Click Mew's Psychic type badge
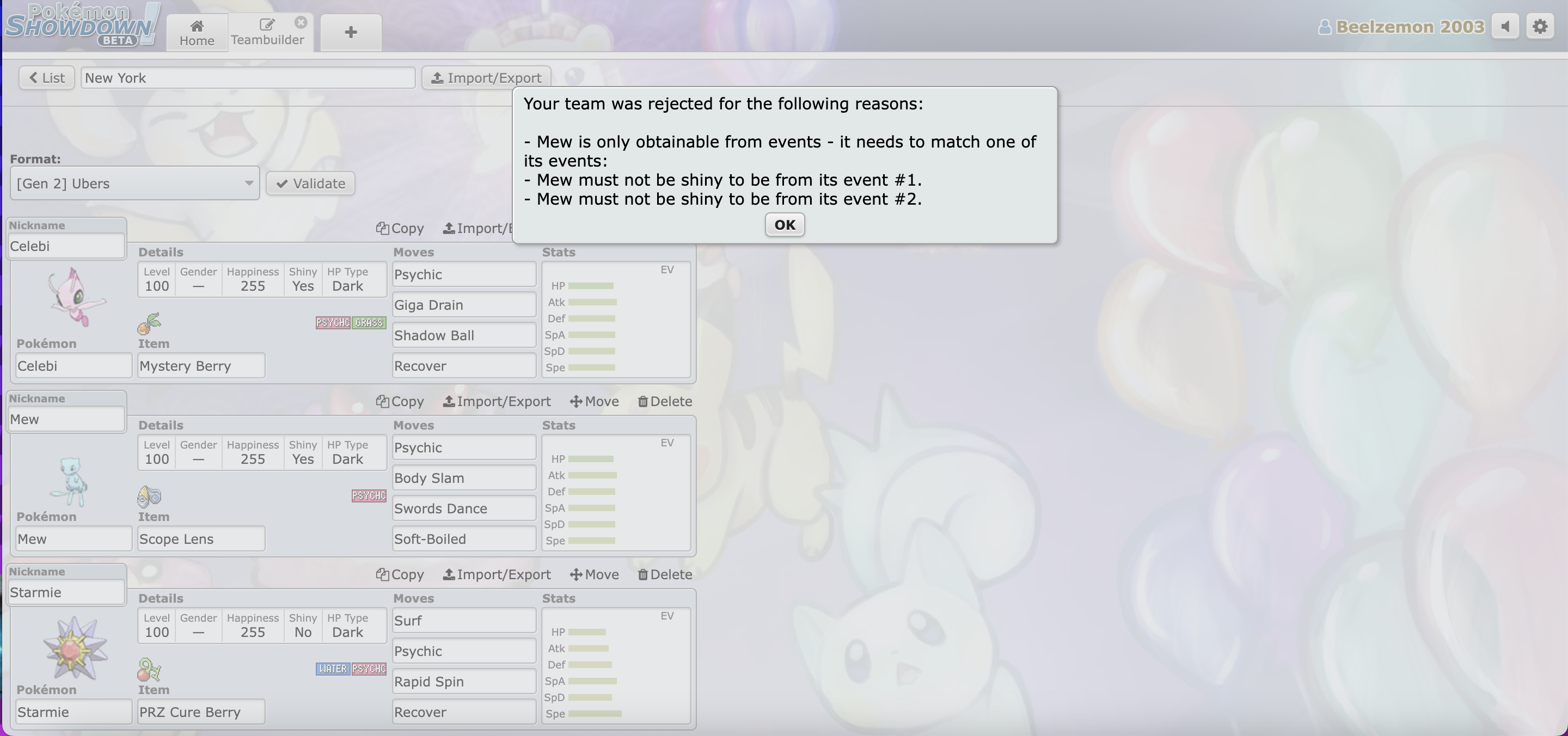1568x736 pixels. pyautogui.click(x=369, y=495)
